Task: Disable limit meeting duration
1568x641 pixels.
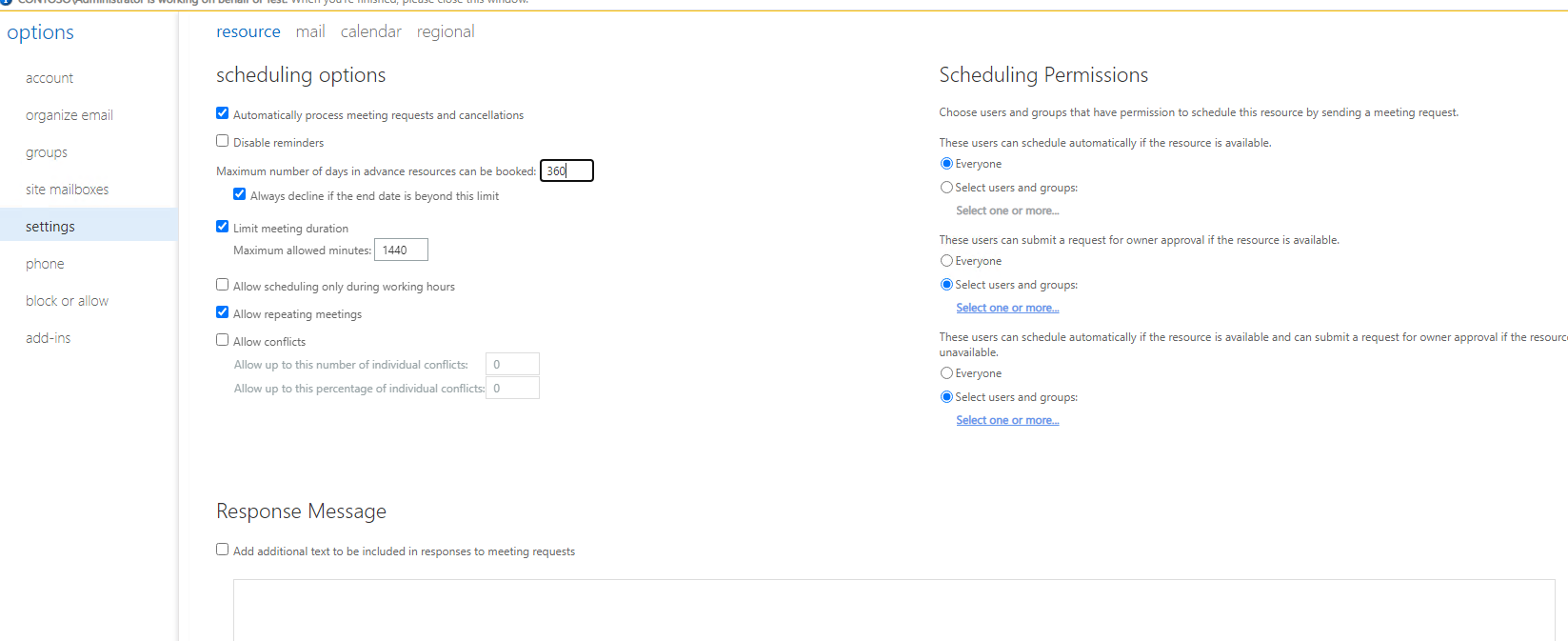Action: [222, 227]
